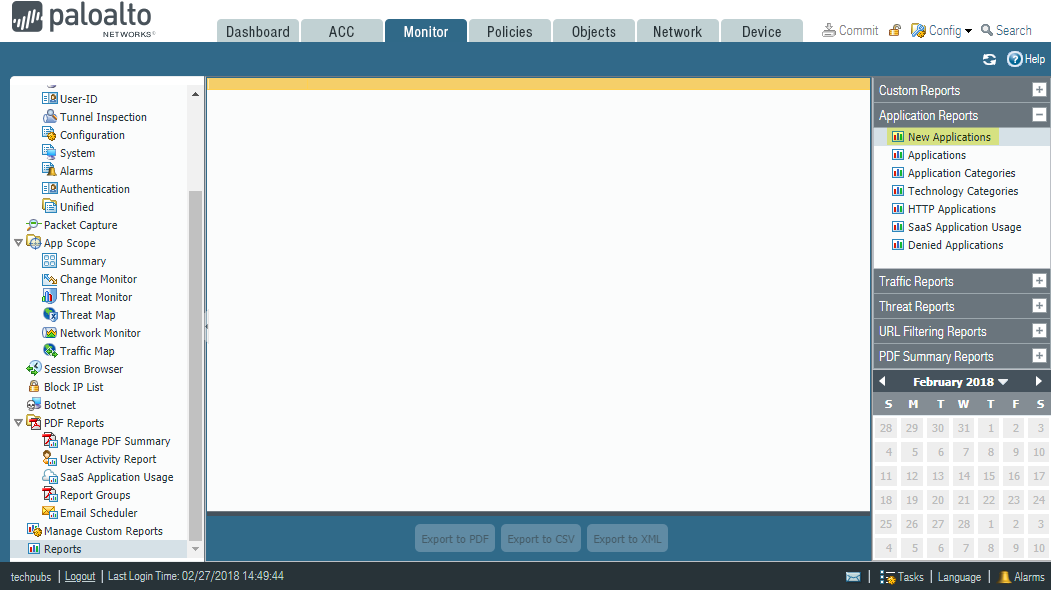The width and height of the screenshot is (1051, 590).
Task: Click the Block IP List lock icon
Action: [34, 387]
